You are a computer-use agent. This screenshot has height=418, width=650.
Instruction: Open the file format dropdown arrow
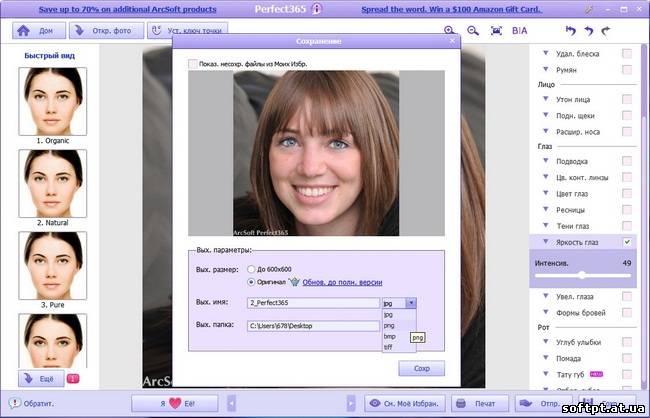coord(411,303)
